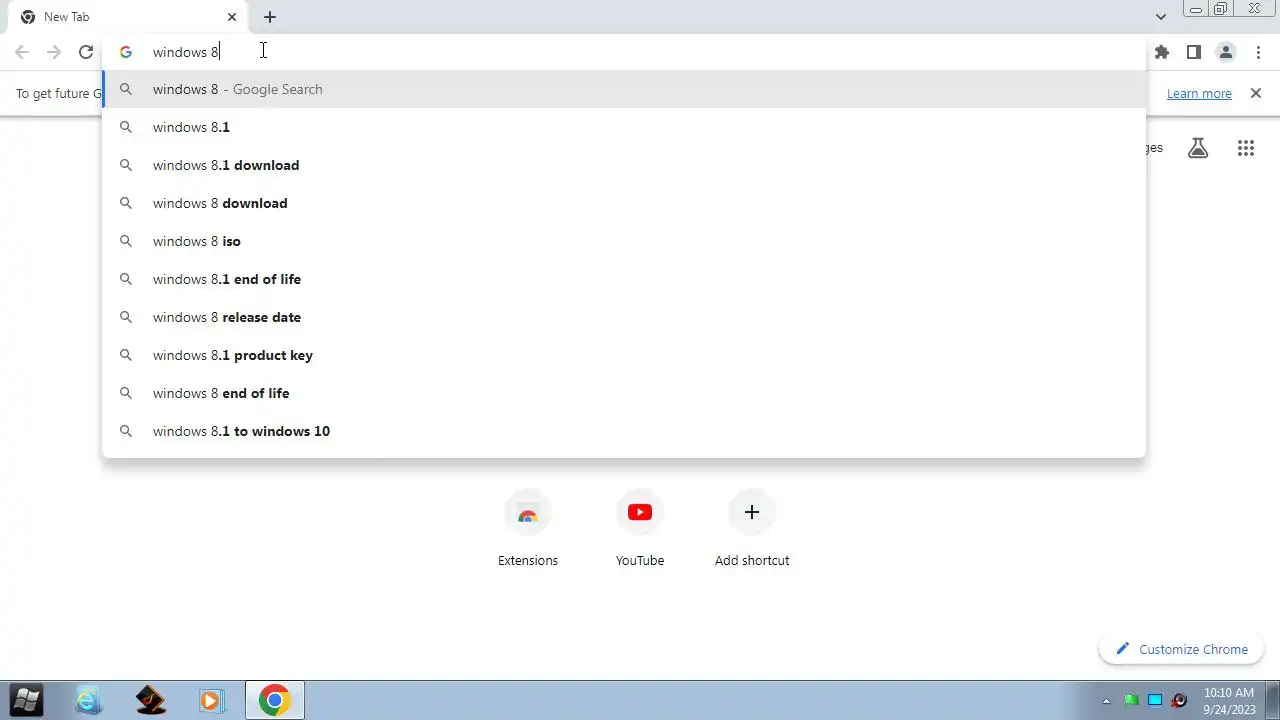This screenshot has height=720, width=1280.
Task: Select the New Tab tab
Action: (x=130, y=17)
